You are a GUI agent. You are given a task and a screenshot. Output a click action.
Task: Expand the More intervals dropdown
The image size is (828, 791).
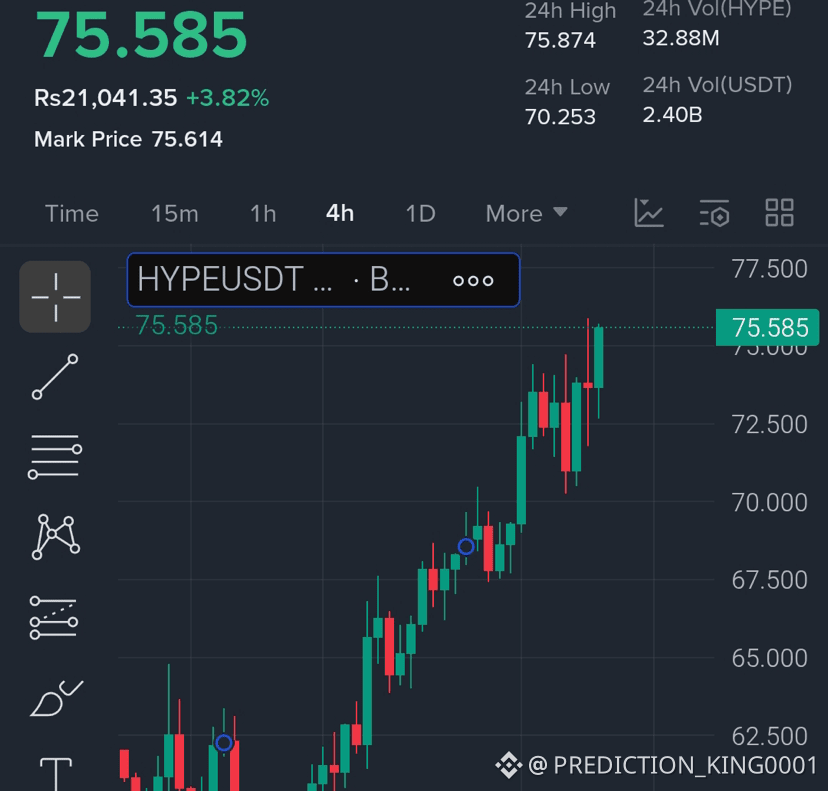pyautogui.click(x=526, y=214)
